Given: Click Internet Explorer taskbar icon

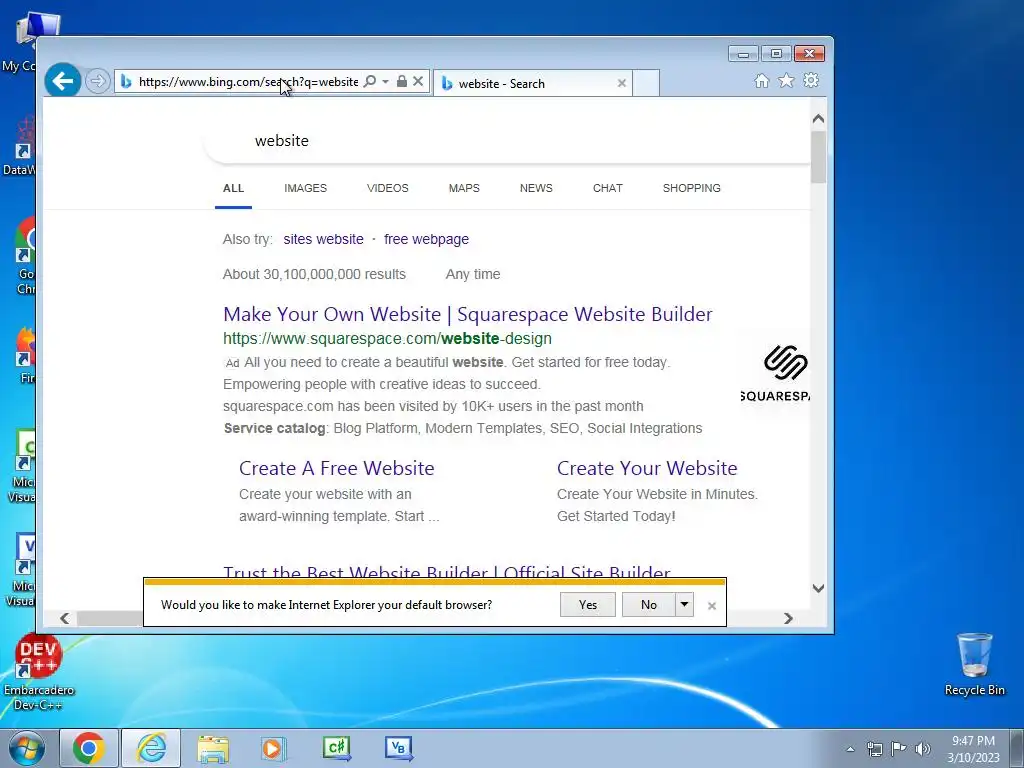Looking at the screenshot, I should (x=152, y=748).
